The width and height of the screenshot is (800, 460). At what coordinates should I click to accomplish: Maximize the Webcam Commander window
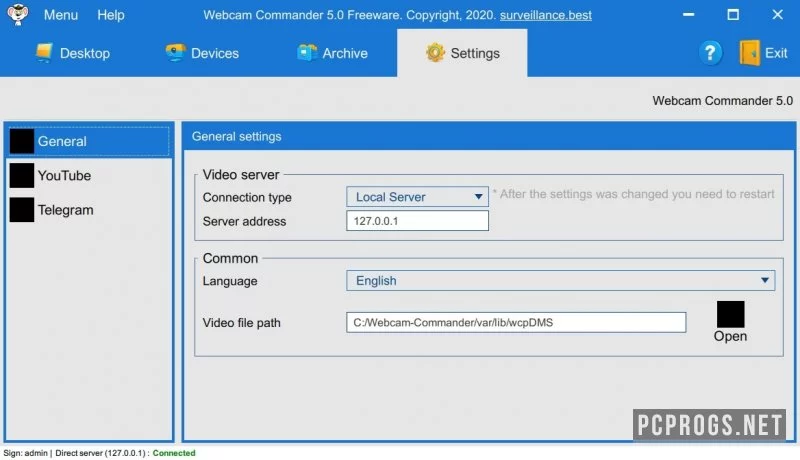pos(733,14)
